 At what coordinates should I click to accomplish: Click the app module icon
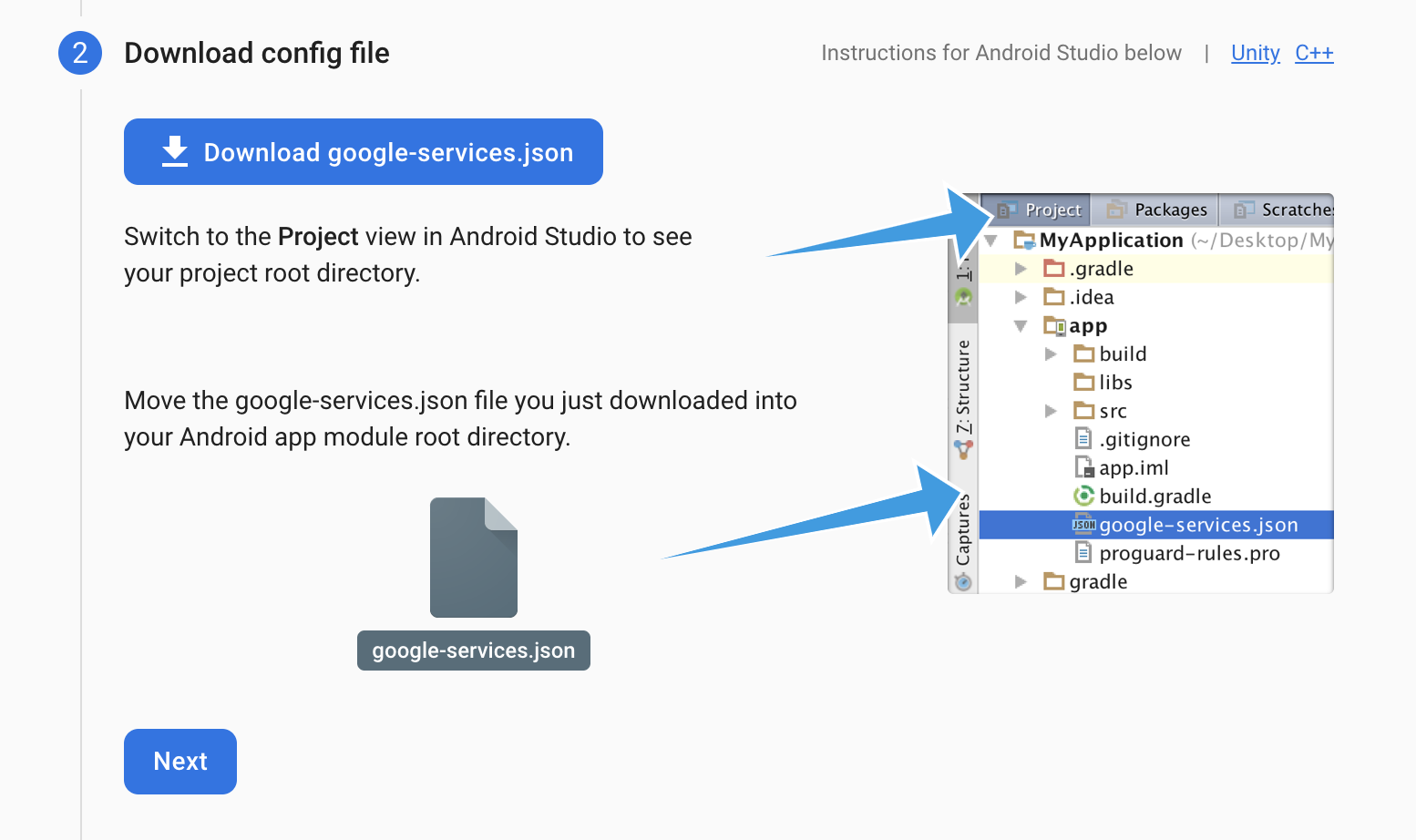click(x=1054, y=325)
